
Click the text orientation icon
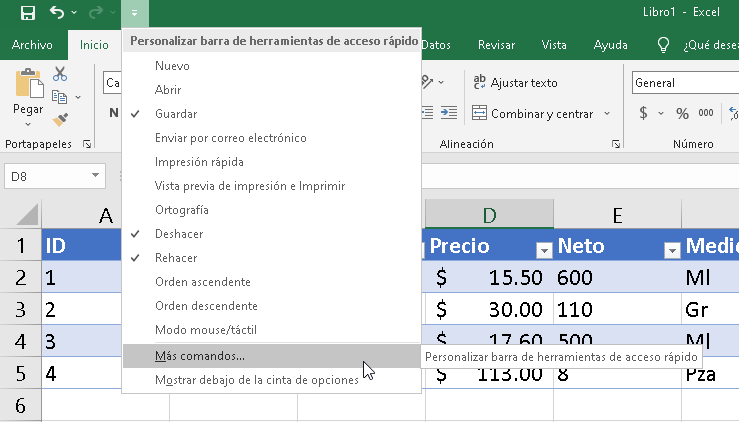click(428, 82)
